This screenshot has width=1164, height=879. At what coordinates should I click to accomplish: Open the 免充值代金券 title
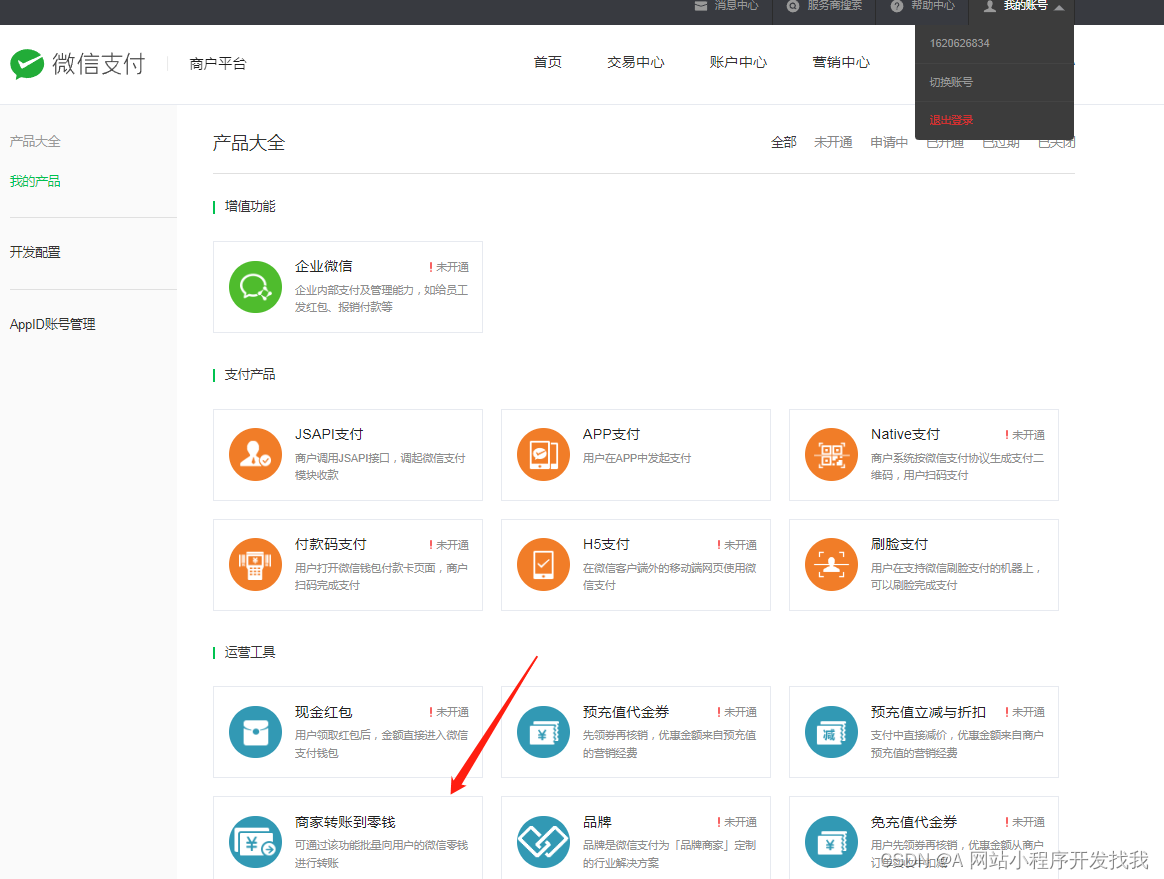(x=914, y=822)
